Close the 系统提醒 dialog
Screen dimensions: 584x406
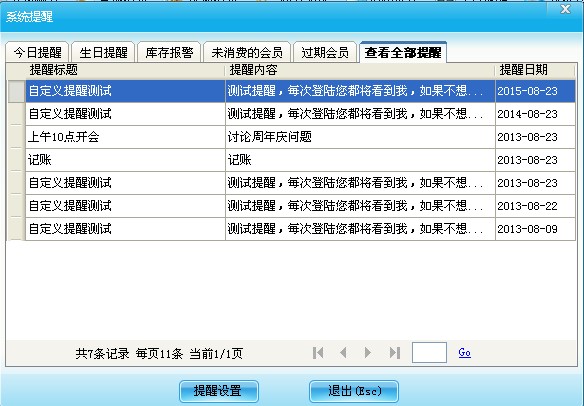point(565,9)
